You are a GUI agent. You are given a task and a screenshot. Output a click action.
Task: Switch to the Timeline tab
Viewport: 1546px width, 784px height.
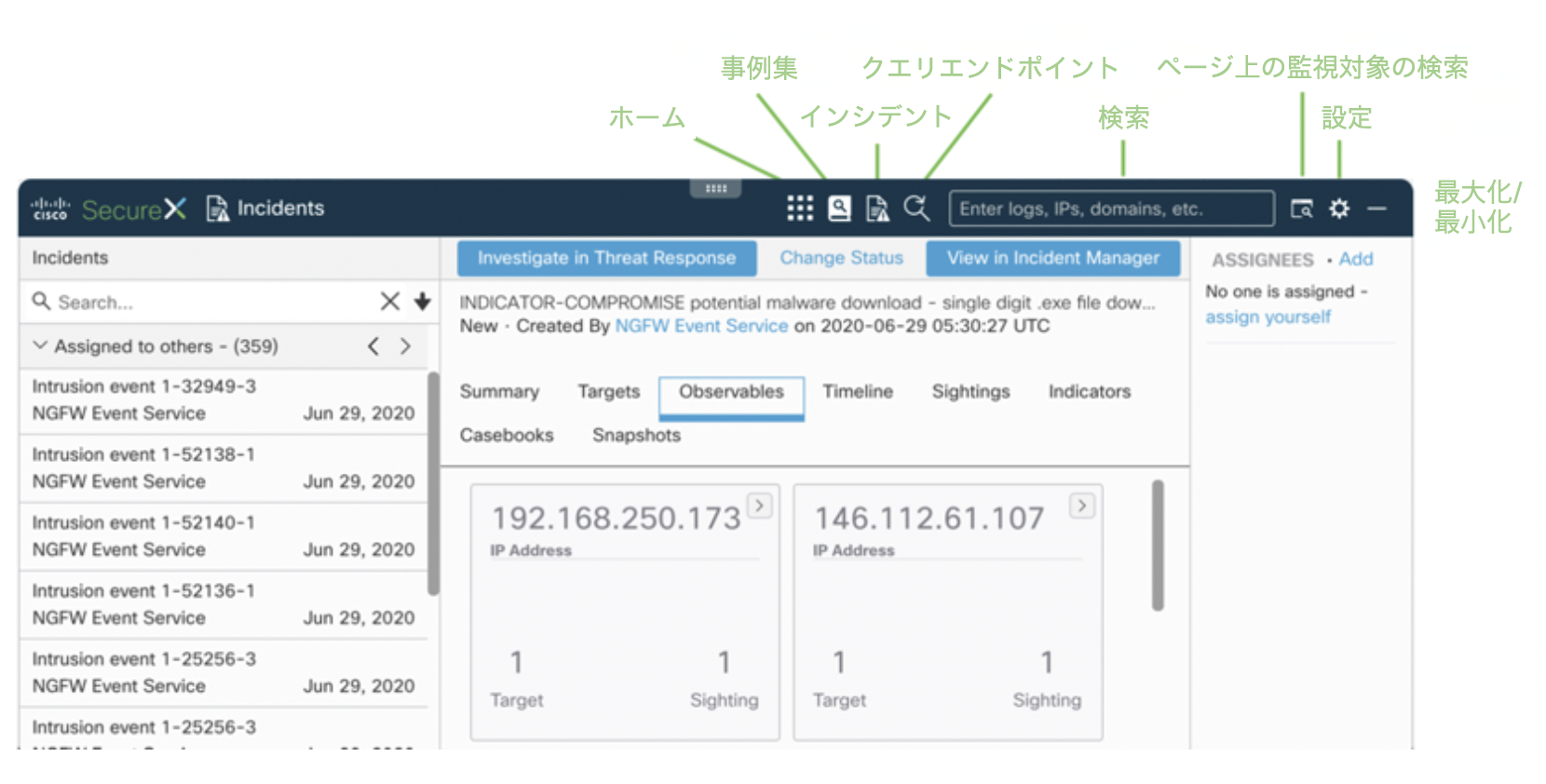pyautogui.click(x=857, y=392)
